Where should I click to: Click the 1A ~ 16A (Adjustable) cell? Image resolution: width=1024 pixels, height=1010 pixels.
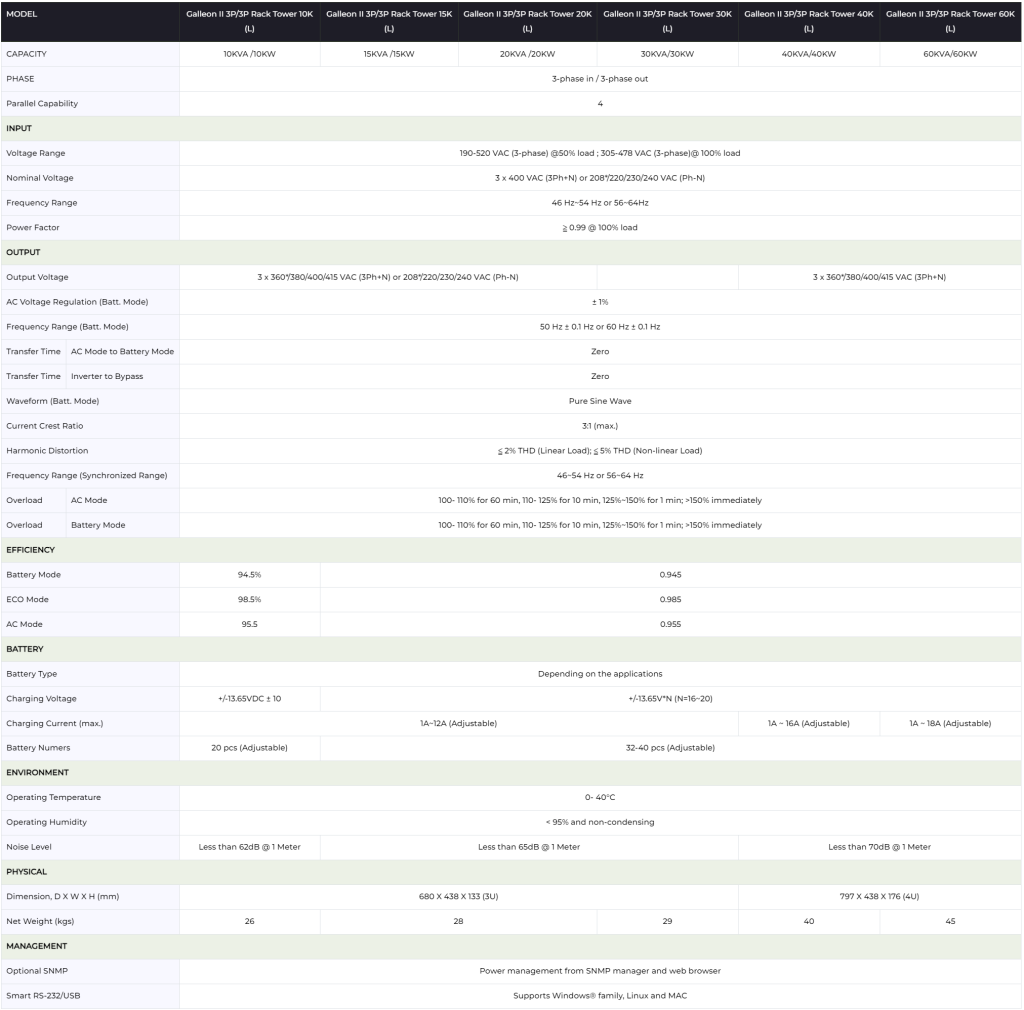point(809,724)
